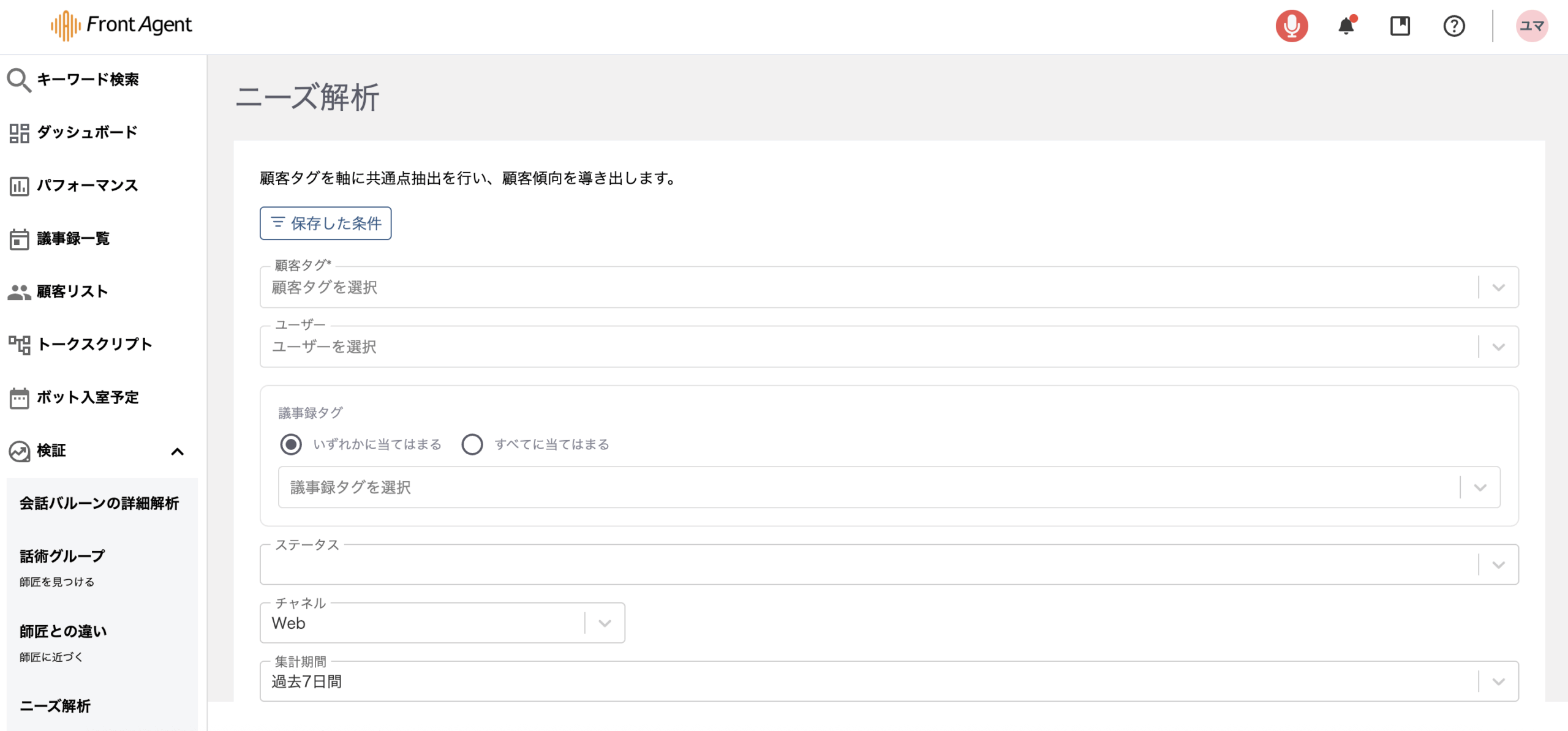Click the bookmark panel icon in header

pyautogui.click(x=1400, y=26)
